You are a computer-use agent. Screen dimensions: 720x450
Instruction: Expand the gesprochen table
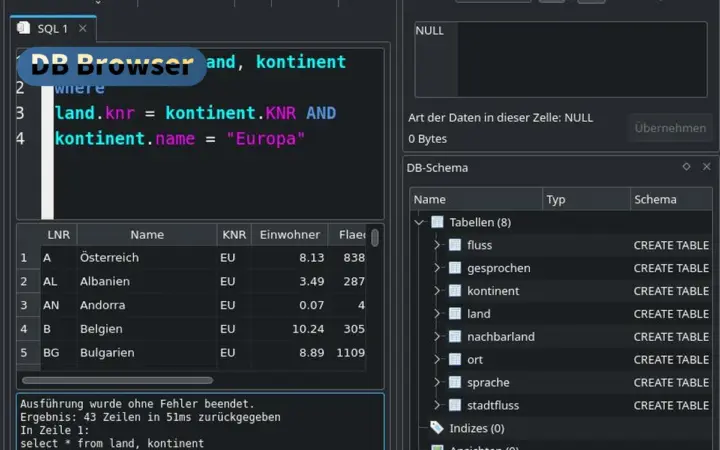click(438, 268)
